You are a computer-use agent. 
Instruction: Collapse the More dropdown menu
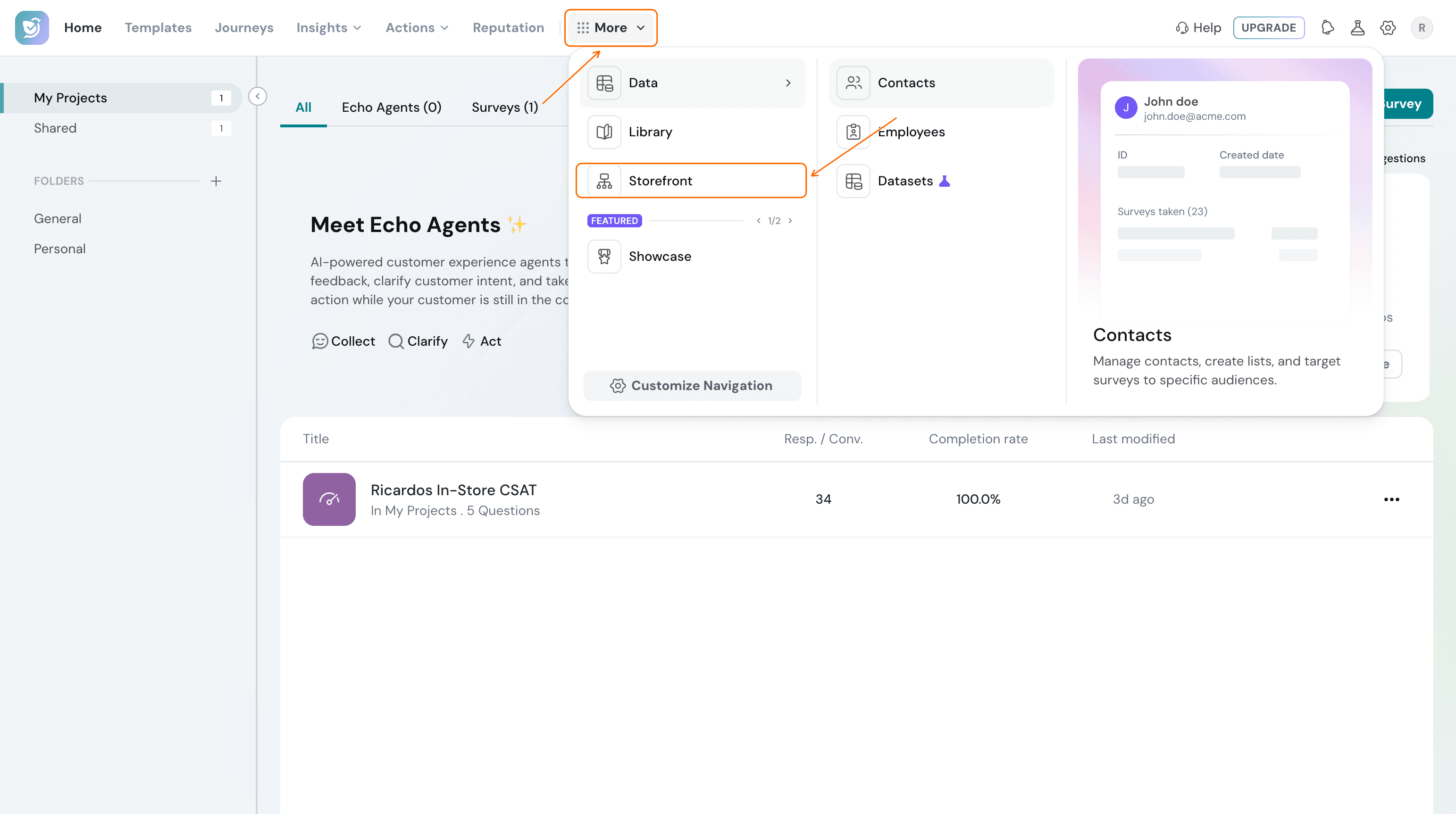pos(611,28)
